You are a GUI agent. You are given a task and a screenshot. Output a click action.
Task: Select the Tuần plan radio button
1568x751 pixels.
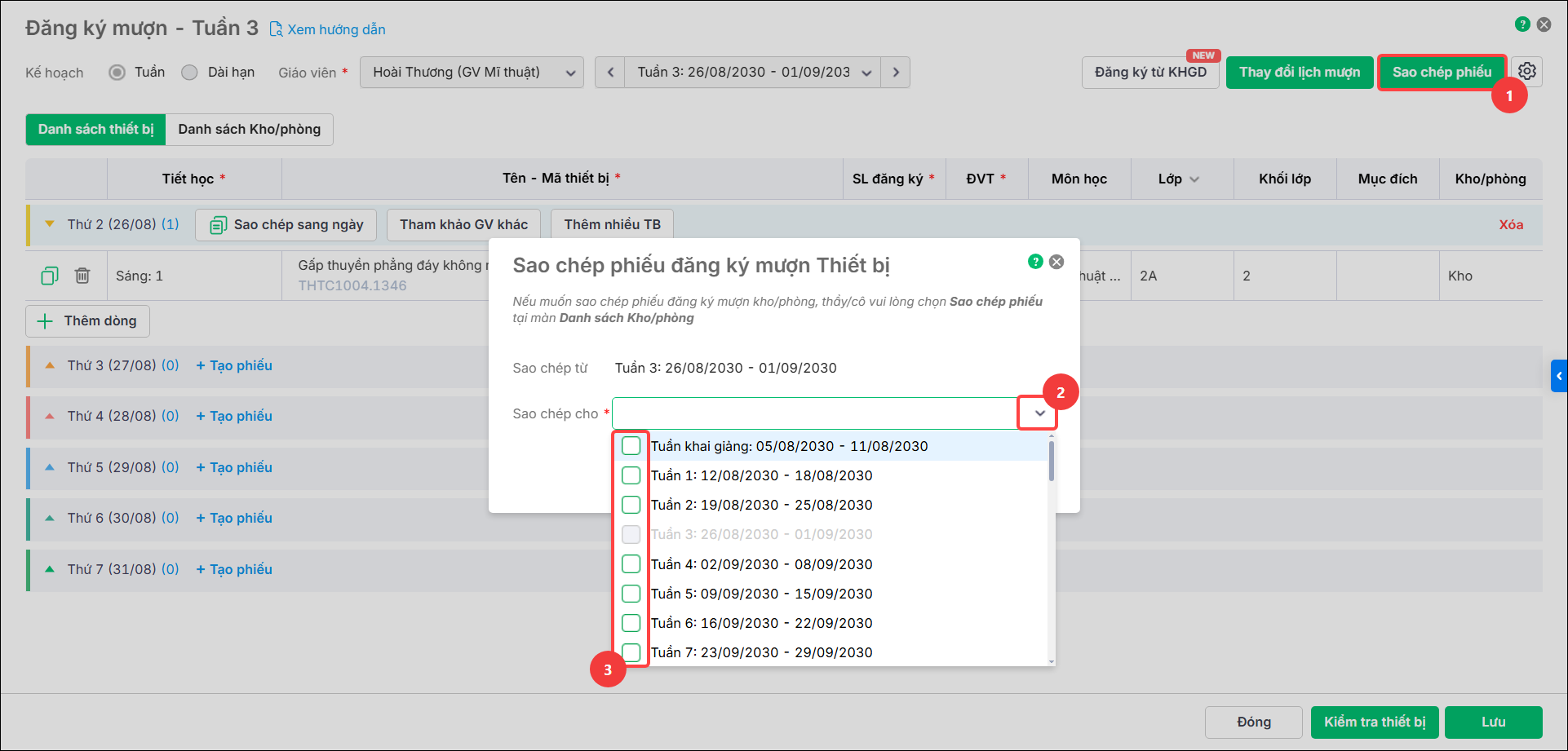(x=117, y=73)
